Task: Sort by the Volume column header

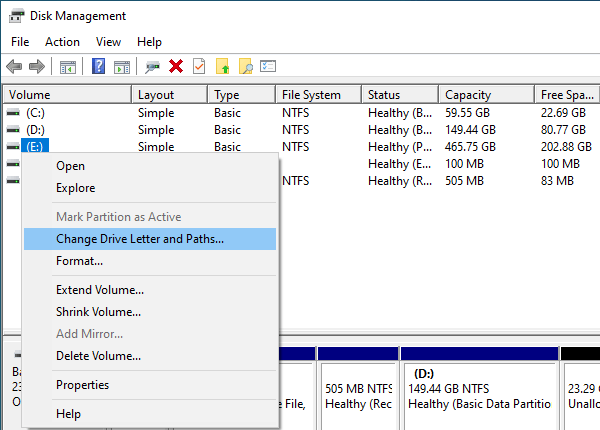Action: (67, 95)
